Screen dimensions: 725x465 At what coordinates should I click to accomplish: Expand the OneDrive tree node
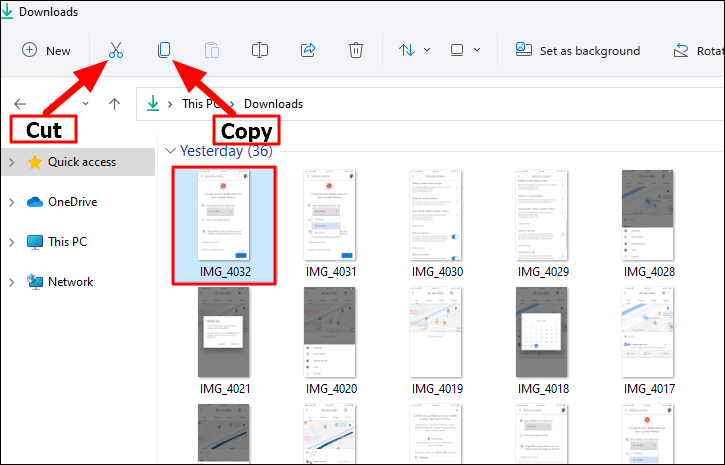point(11,202)
